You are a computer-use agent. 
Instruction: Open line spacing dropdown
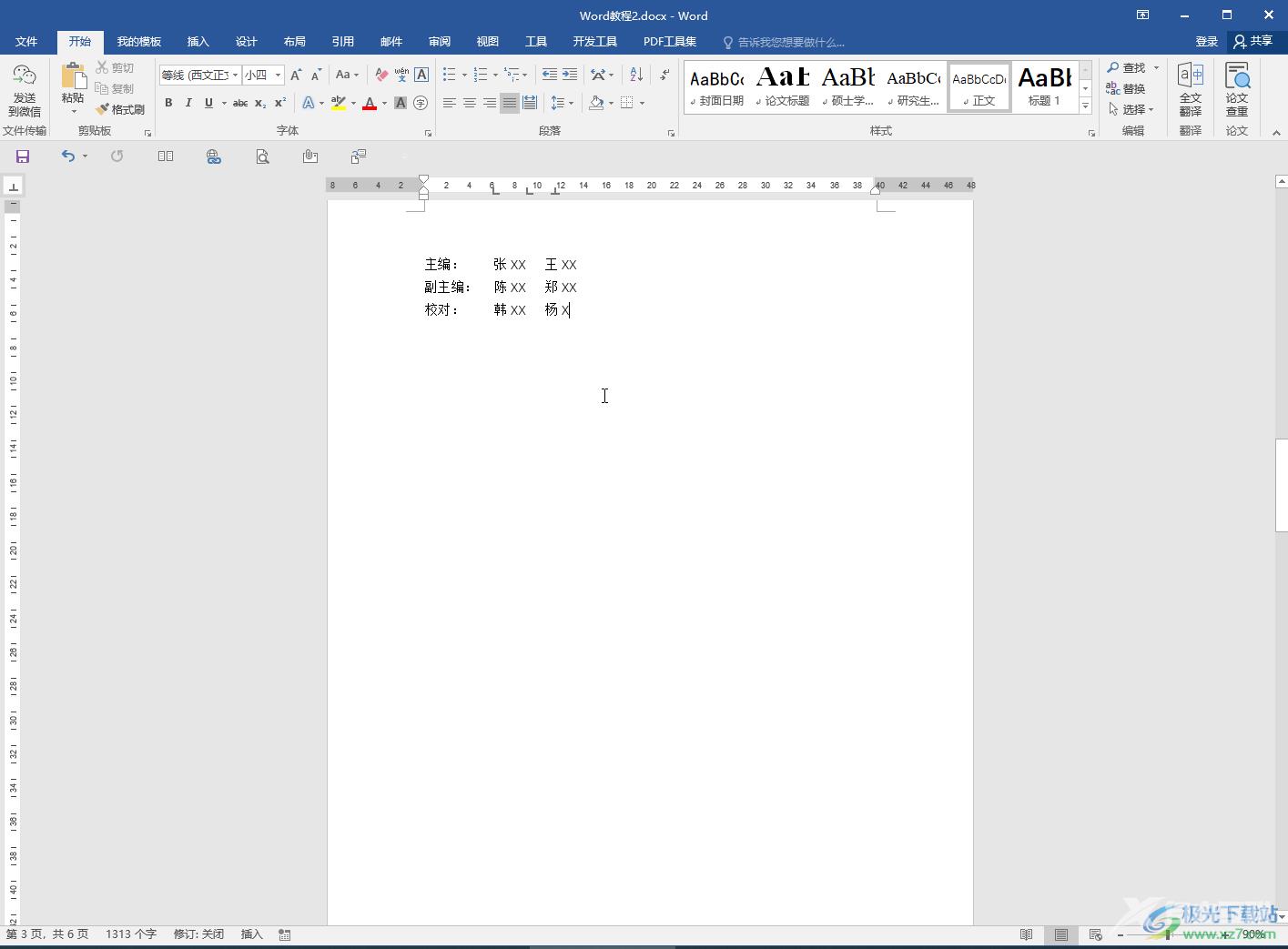(563, 103)
